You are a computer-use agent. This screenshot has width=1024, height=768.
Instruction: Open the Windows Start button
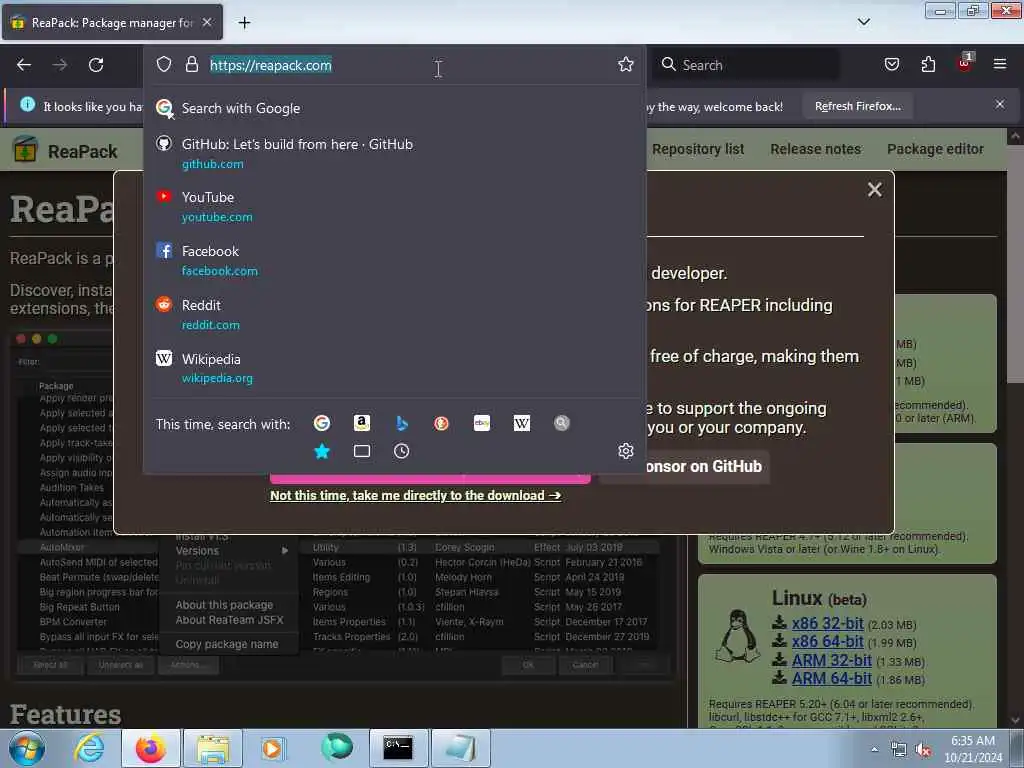tap(25, 748)
